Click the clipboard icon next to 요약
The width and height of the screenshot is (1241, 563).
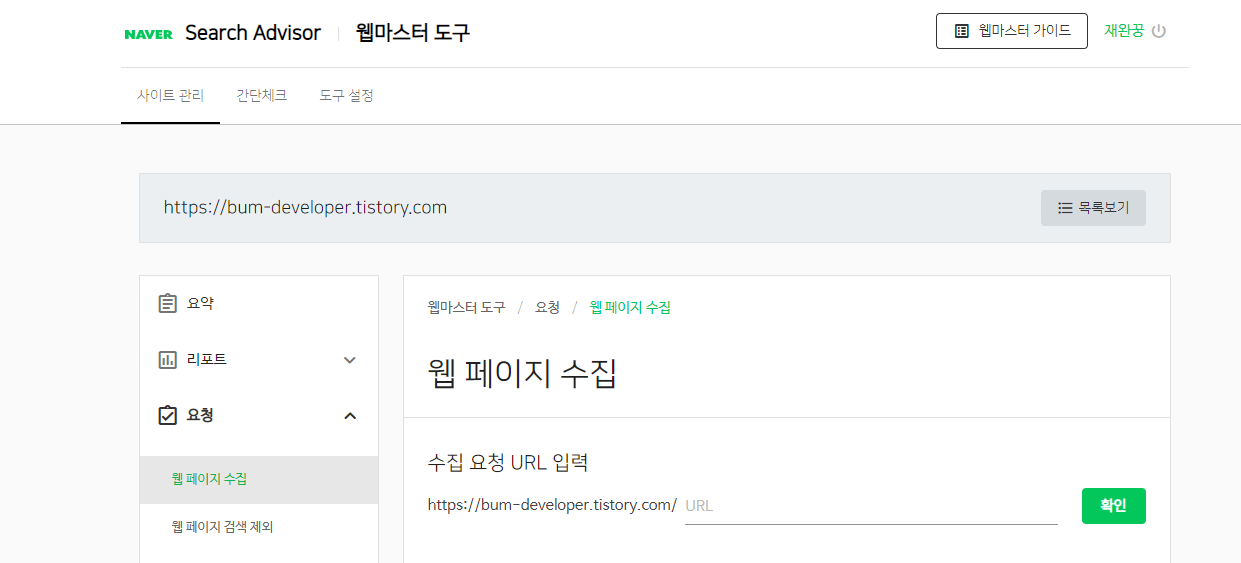168,303
